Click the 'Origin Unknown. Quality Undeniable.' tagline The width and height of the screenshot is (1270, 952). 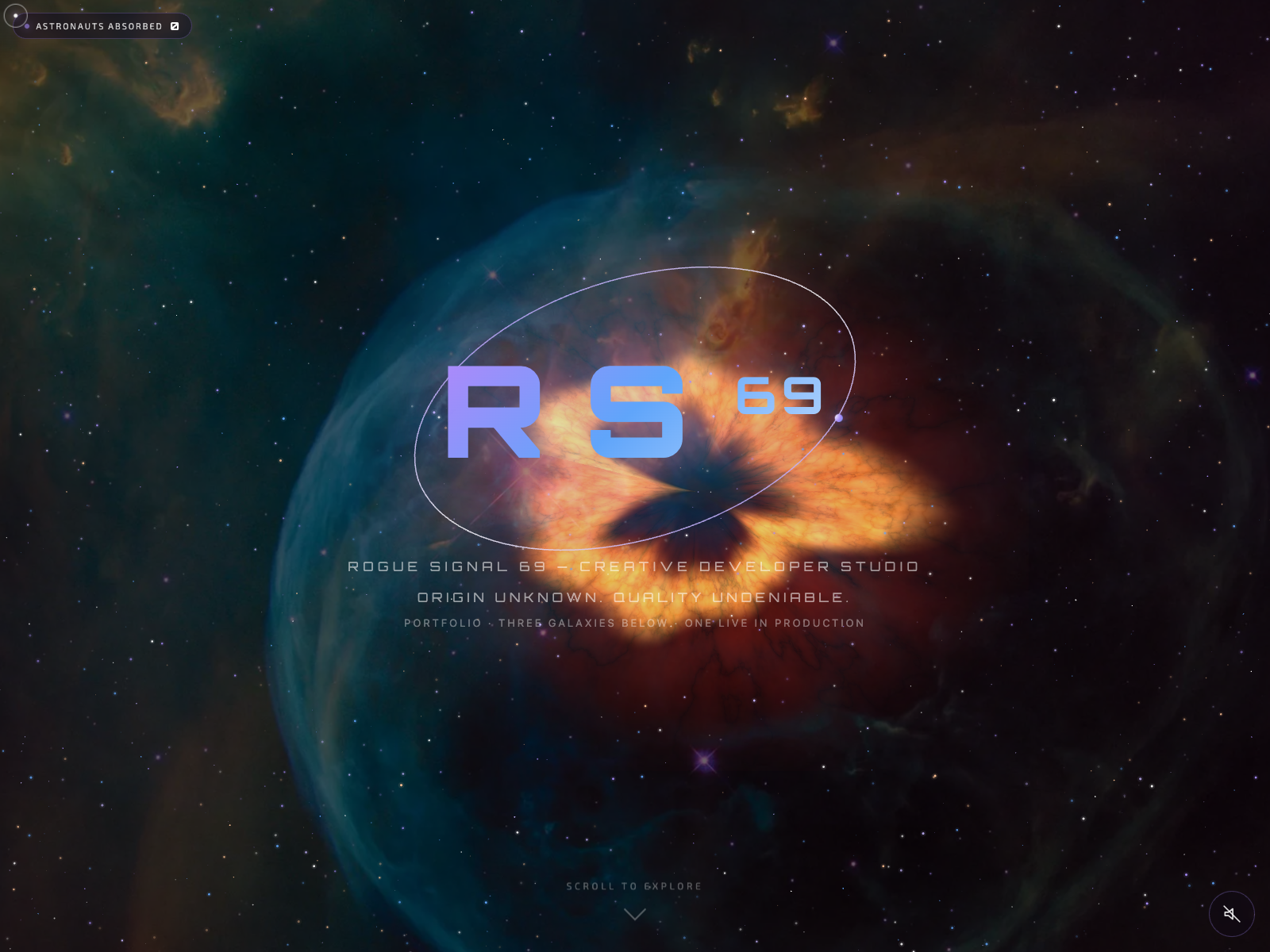pyautogui.click(x=633, y=597)
